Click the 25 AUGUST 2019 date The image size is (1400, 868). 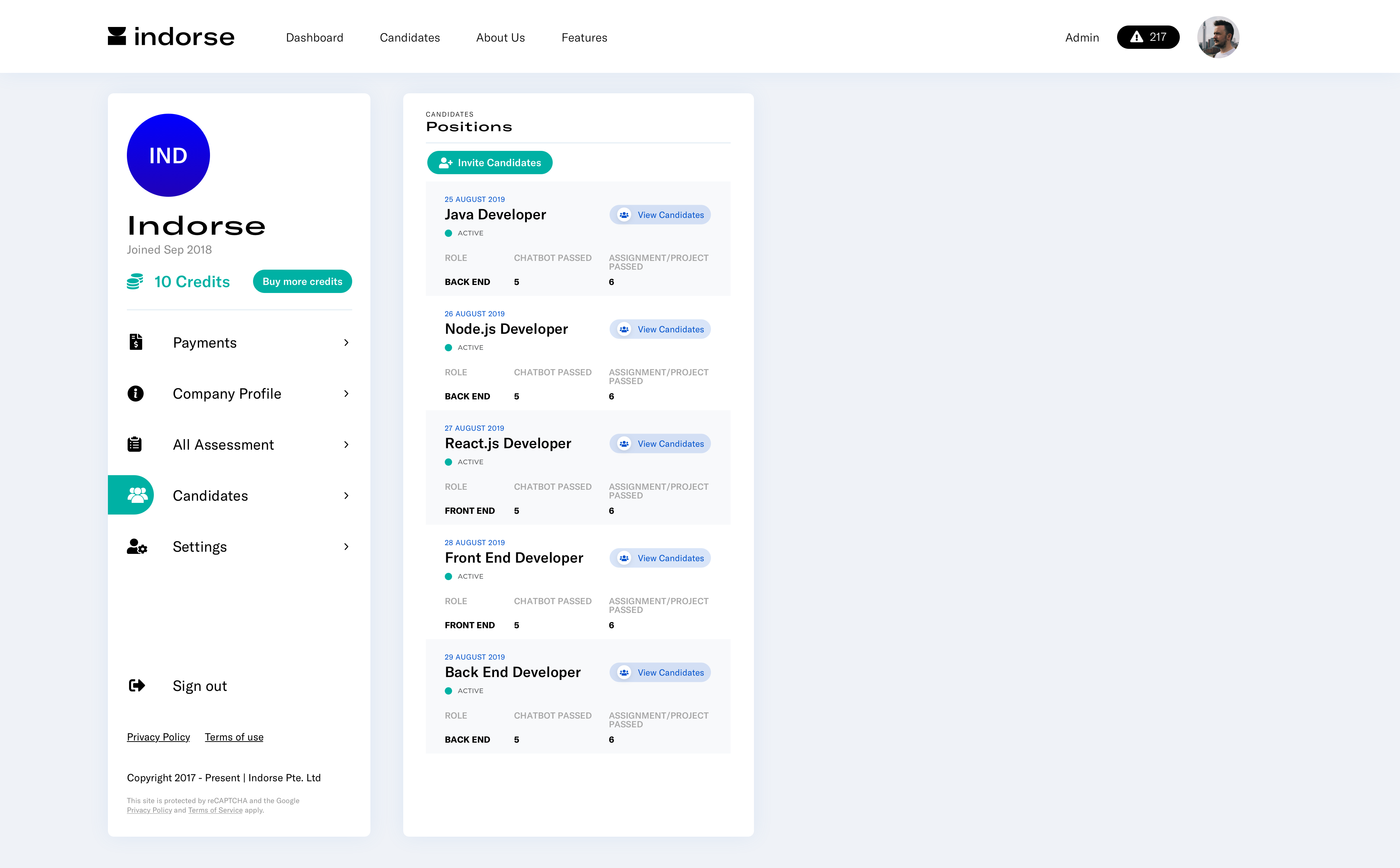[474, 199]
